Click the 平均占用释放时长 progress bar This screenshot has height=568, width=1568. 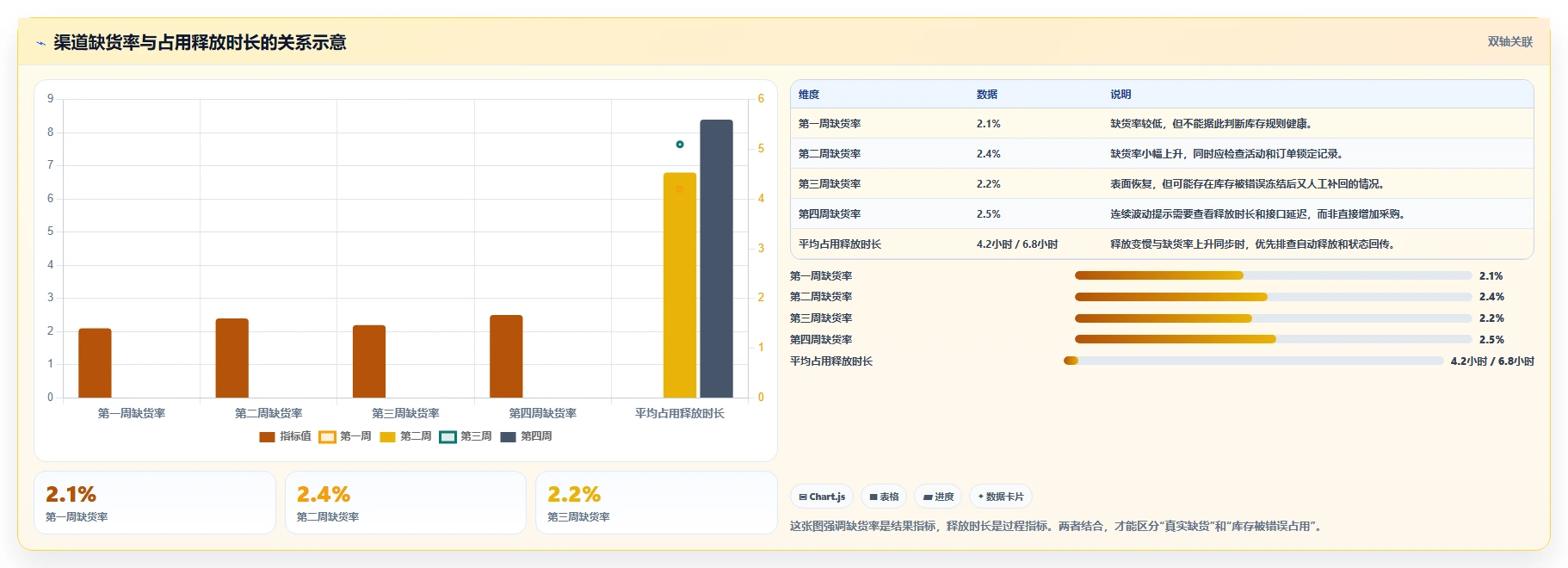(1253, 361)
